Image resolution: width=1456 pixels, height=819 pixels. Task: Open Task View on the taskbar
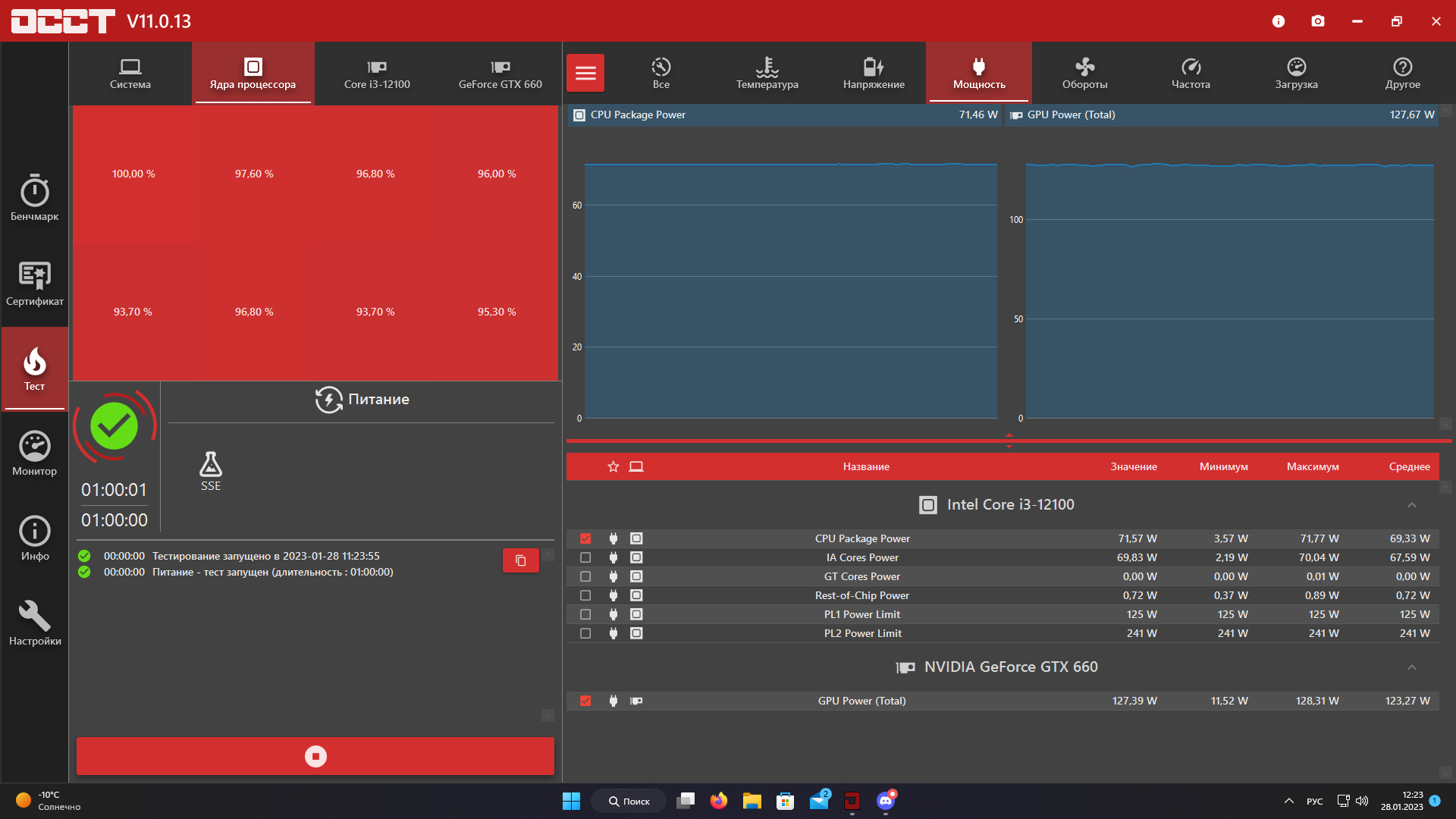tap(686, 801)
